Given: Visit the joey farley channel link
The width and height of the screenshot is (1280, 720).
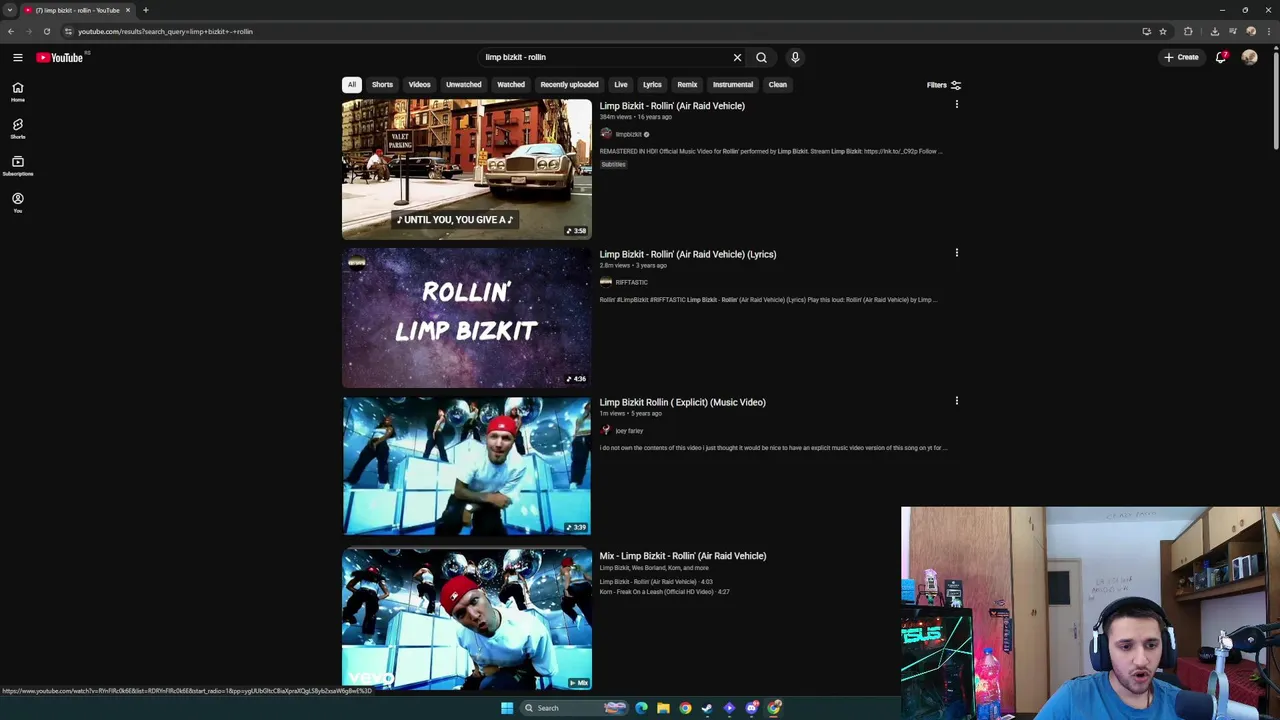Looking at the screenshot, I should coord(629,431).
